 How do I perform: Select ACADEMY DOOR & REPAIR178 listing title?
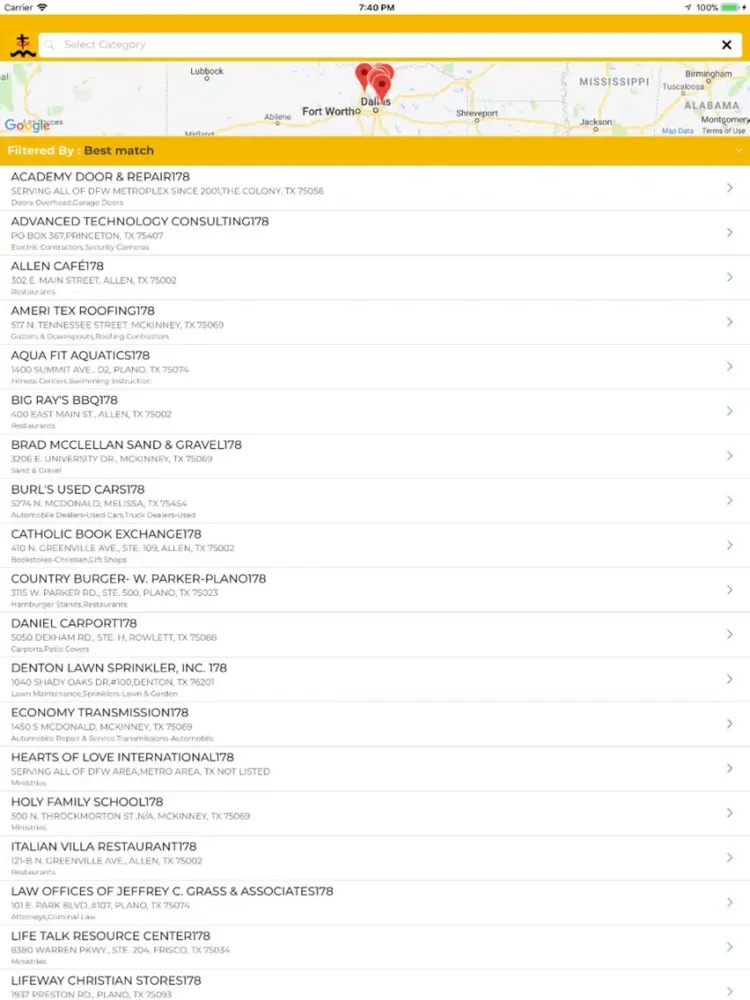pyautogui.click(x=100, y=177)
